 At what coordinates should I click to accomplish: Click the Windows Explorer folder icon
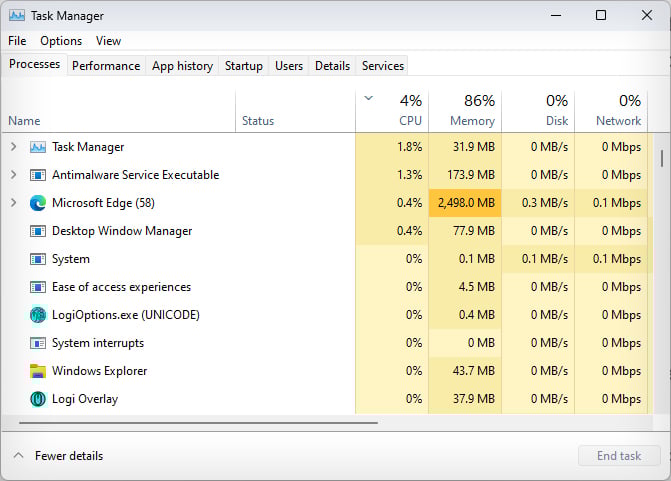point(38,371)
